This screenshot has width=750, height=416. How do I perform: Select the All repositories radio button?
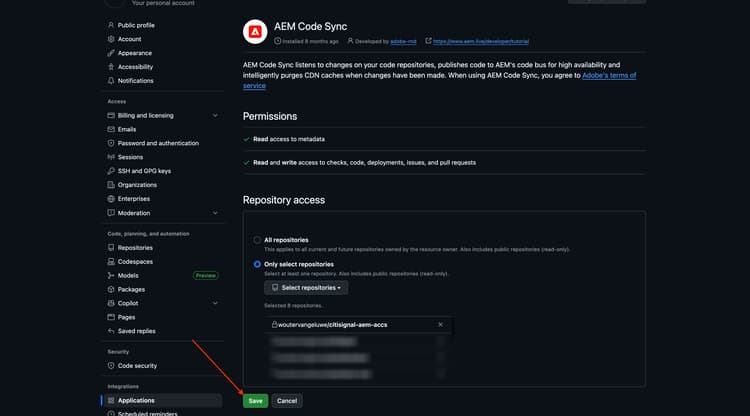click(257, 240)
